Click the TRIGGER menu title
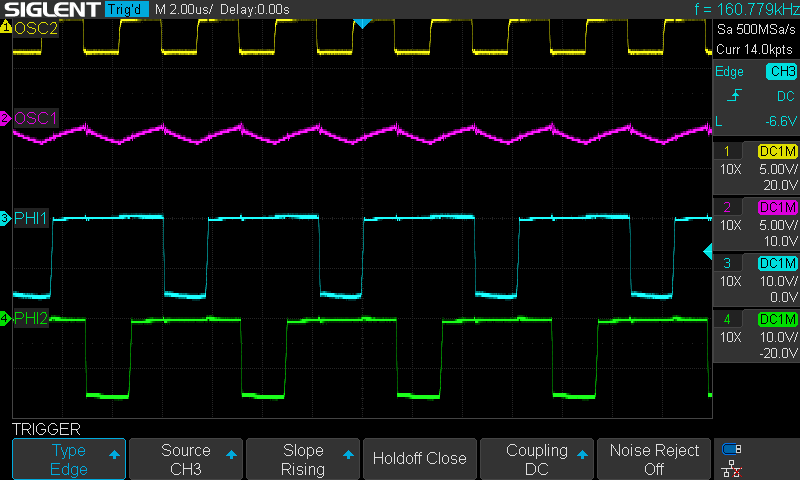This screenshot has height=480, width=800. [46, 429]
